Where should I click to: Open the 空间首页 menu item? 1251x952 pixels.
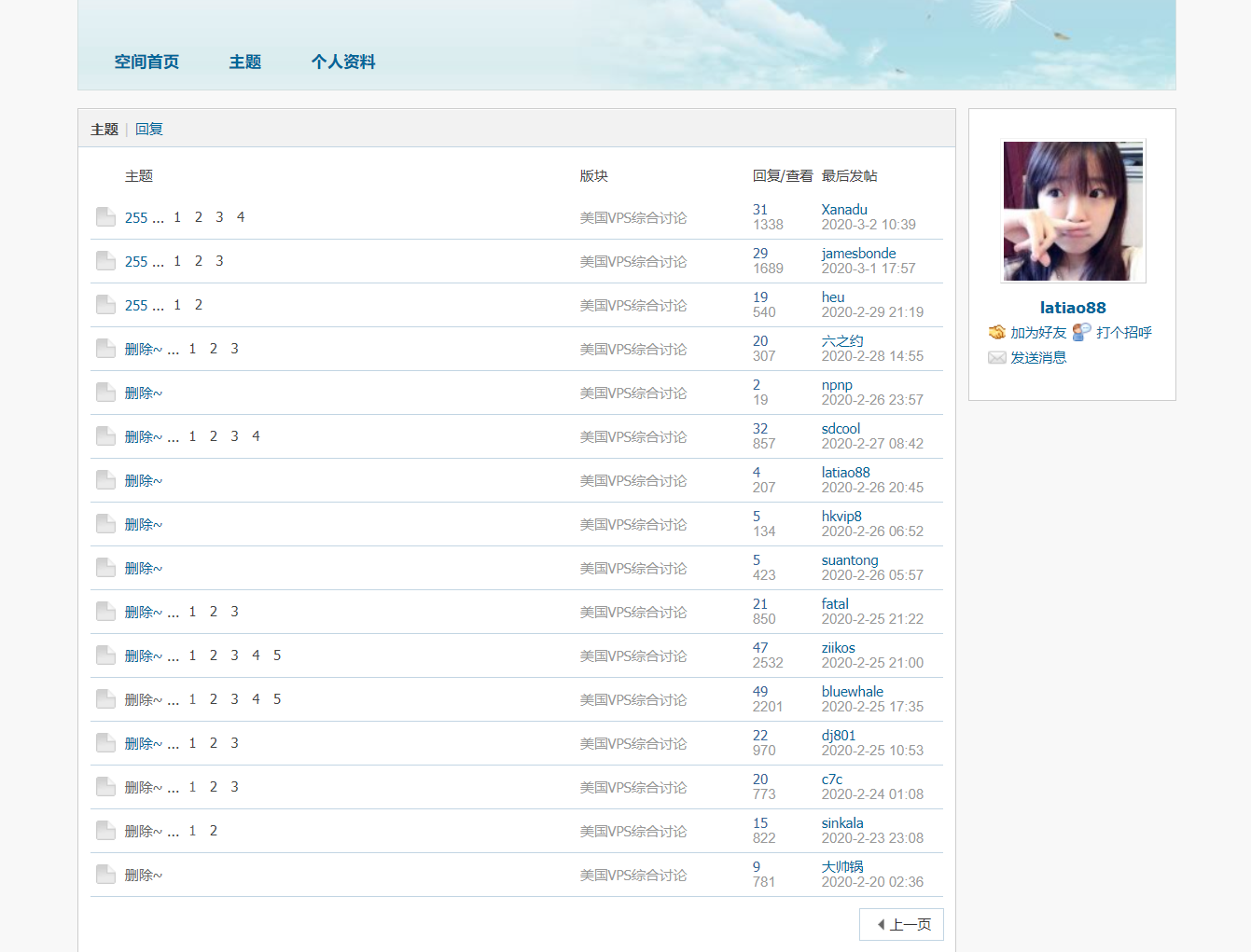tap(146, 62)
